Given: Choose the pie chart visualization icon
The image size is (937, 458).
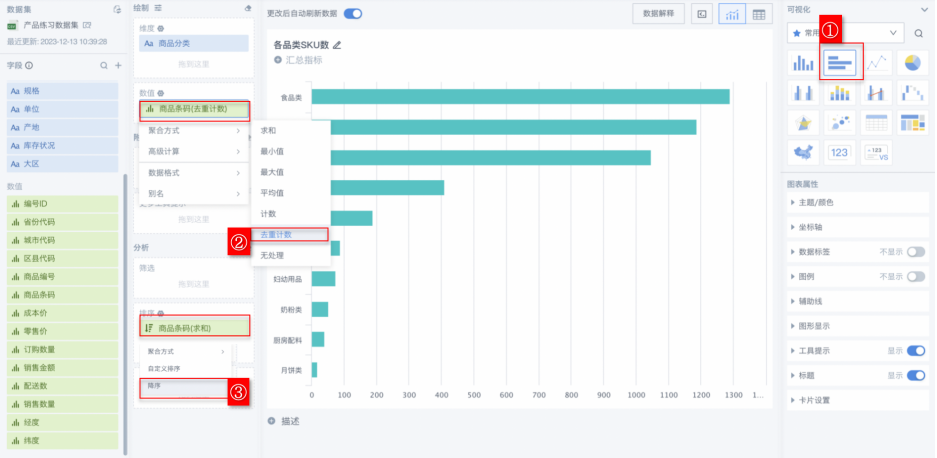Looking at the screenshot, I should (x=911, y=63).
